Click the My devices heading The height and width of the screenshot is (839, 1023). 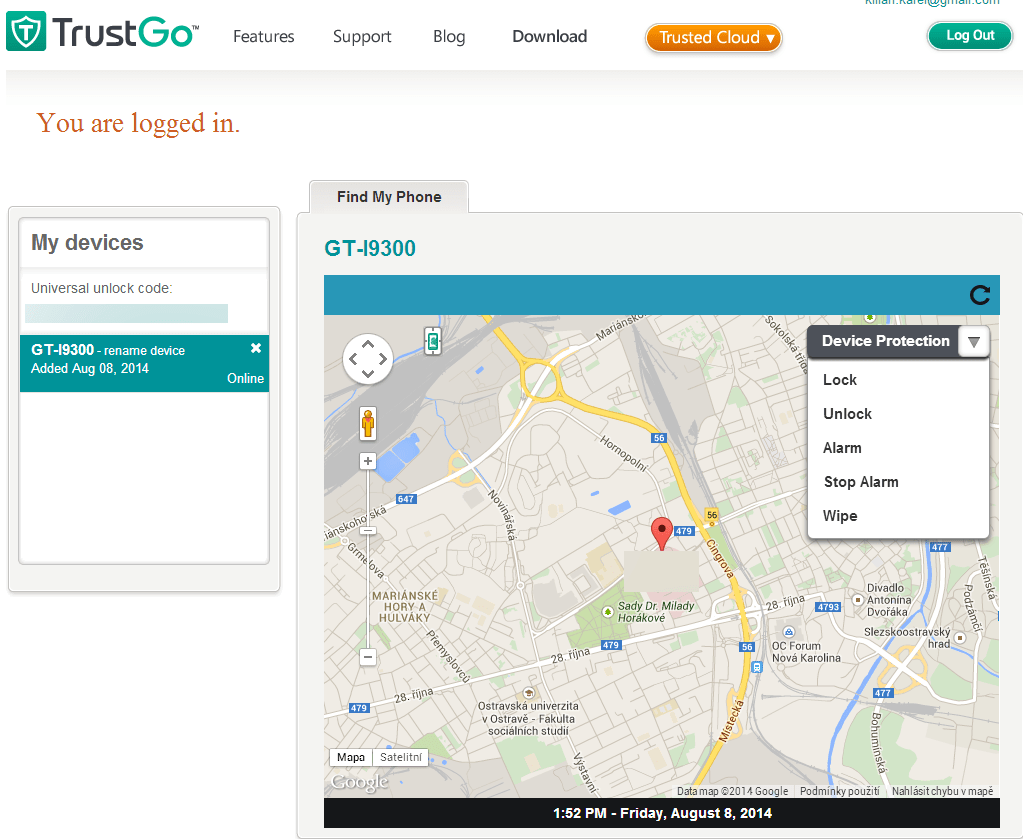pyautogui.click(x=87, y=243)
